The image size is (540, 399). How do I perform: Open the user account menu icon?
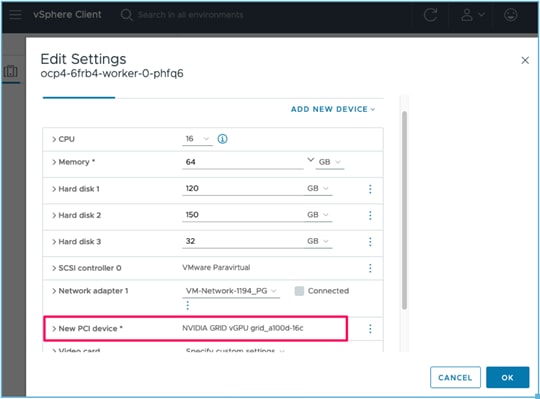472,15
